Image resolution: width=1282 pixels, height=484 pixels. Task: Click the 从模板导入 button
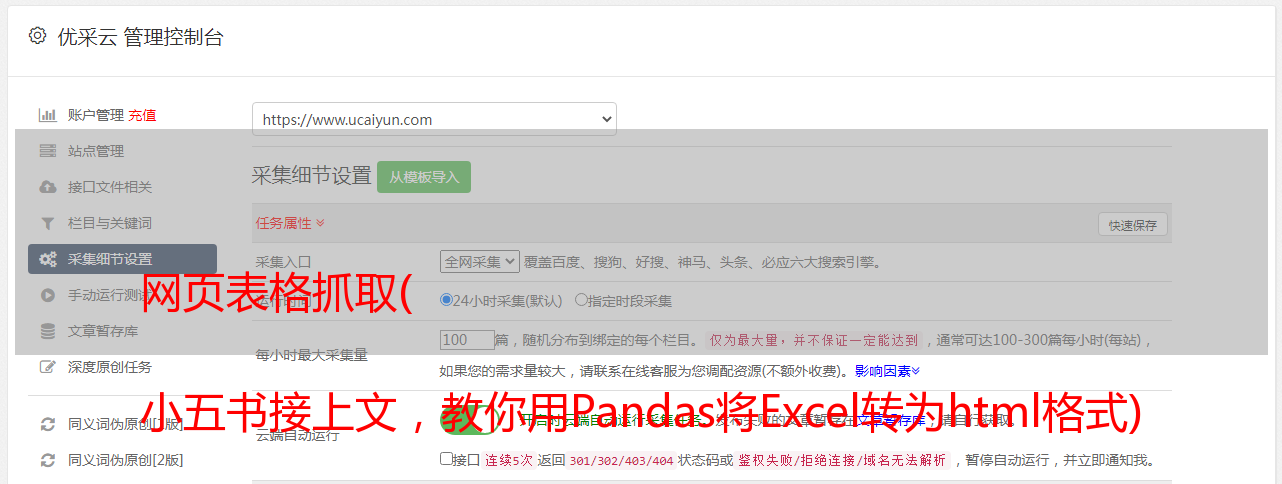(424, 177)
